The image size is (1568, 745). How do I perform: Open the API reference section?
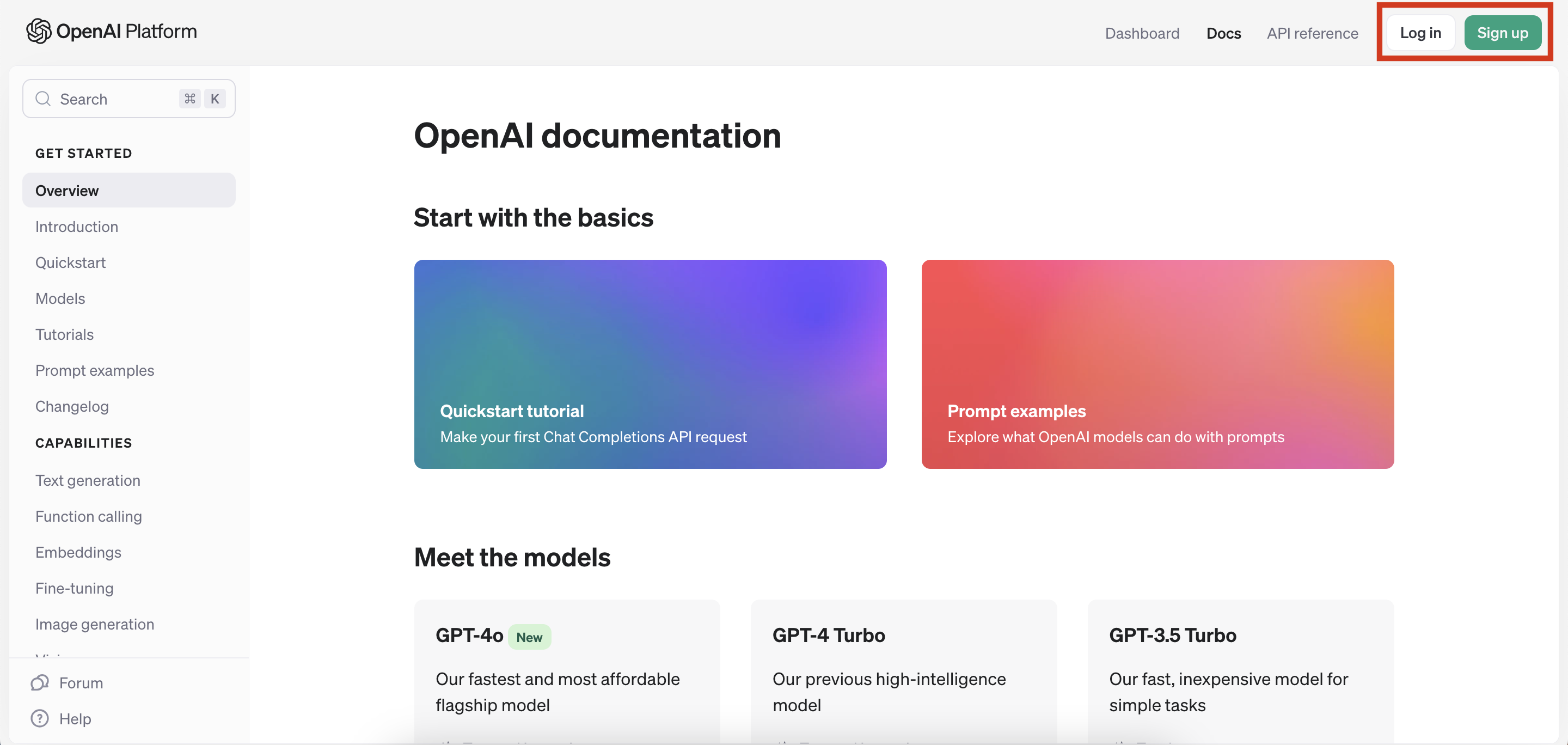point(1312,33)
